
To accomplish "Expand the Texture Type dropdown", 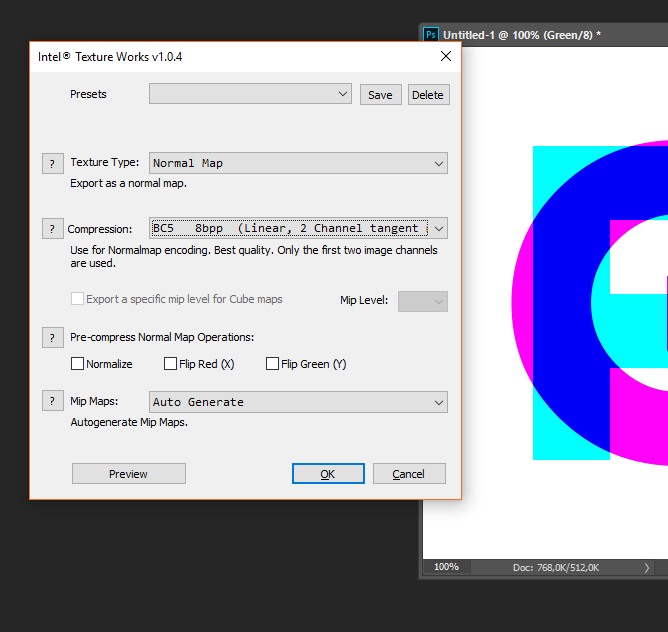I will (298, 163).
